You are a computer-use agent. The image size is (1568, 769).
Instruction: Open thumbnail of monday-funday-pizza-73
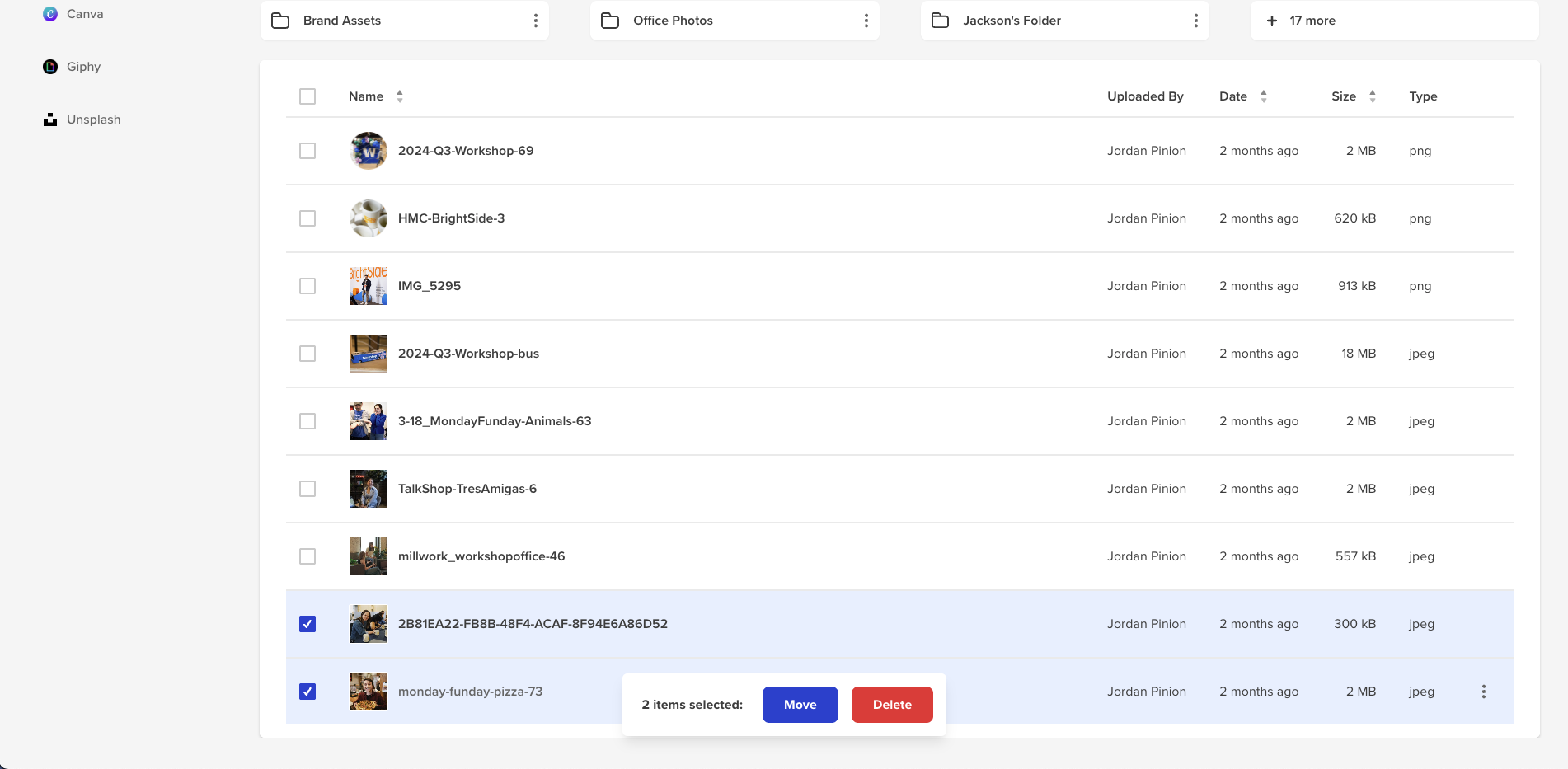coord(369,692)
